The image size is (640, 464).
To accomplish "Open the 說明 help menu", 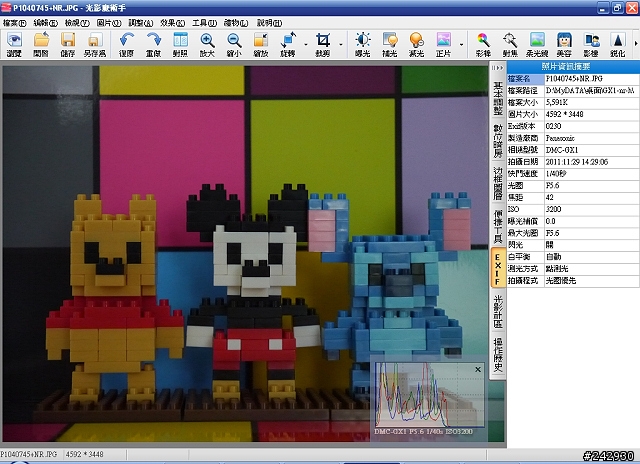I will pyautogui.click(x=269, y=23).
